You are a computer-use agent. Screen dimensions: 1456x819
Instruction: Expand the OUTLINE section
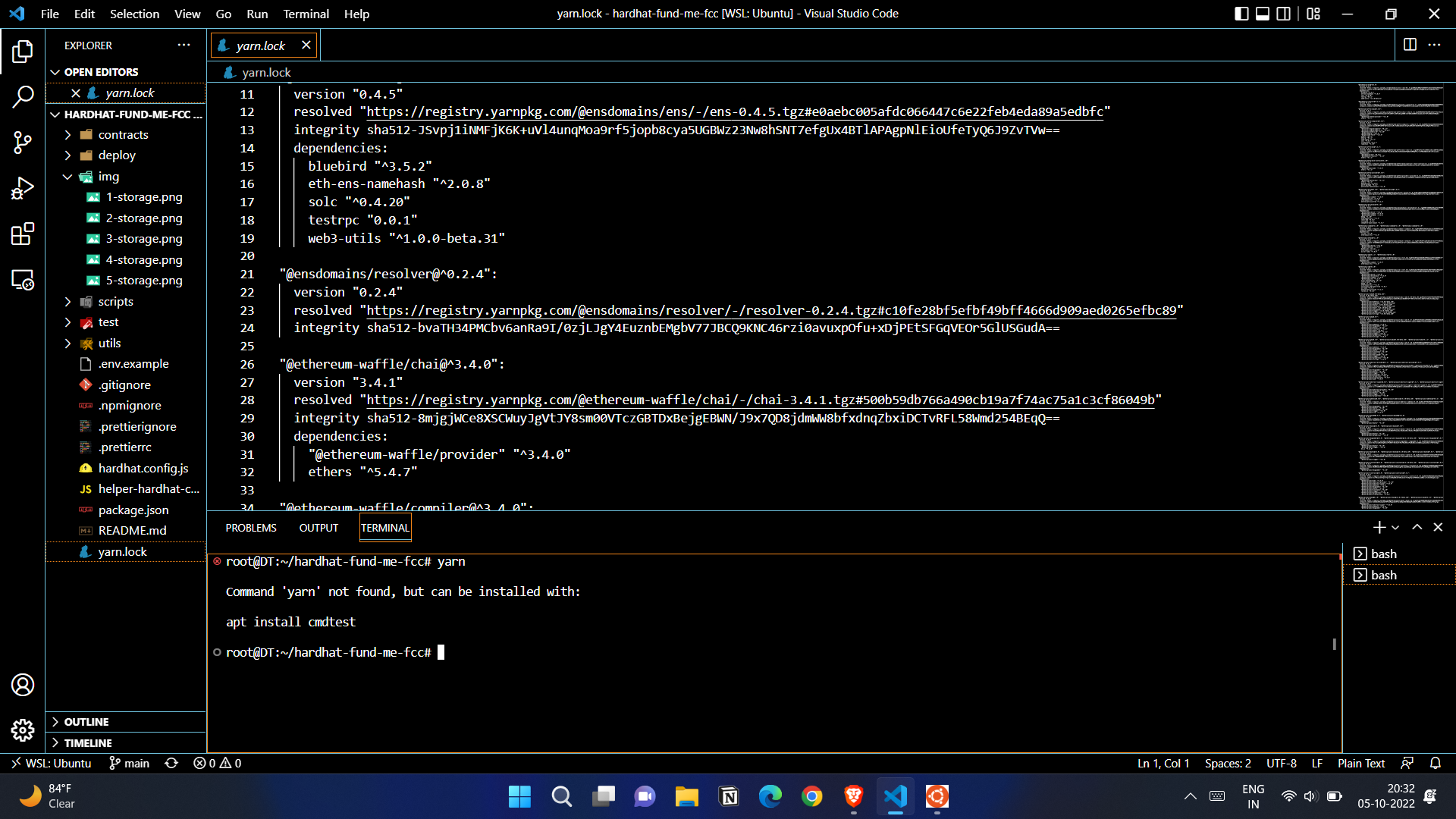point(125,722)
